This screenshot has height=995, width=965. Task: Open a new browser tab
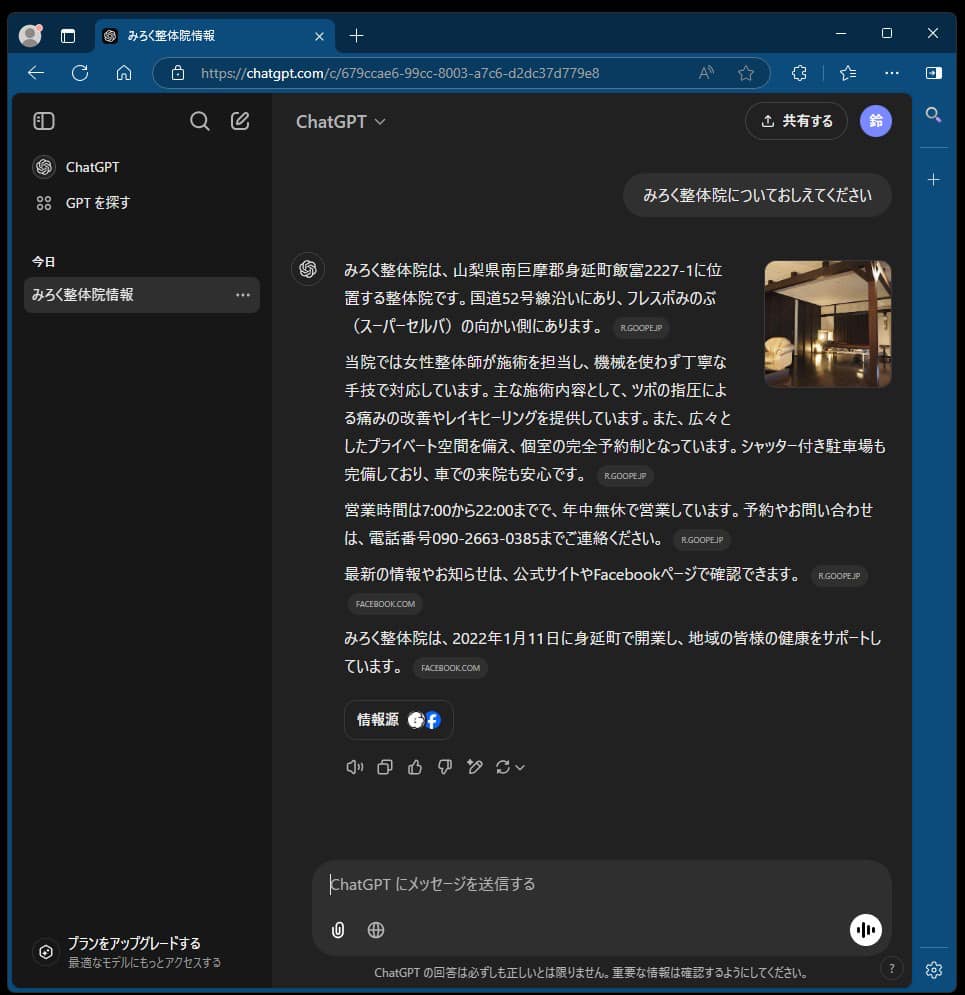(357, 36)
